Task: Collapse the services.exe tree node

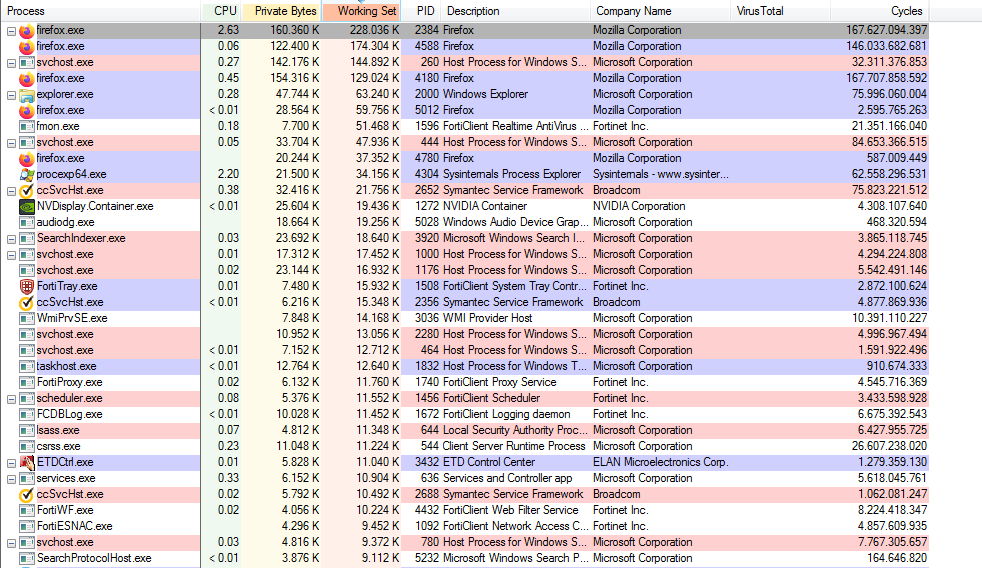Action: pos(11,479)
